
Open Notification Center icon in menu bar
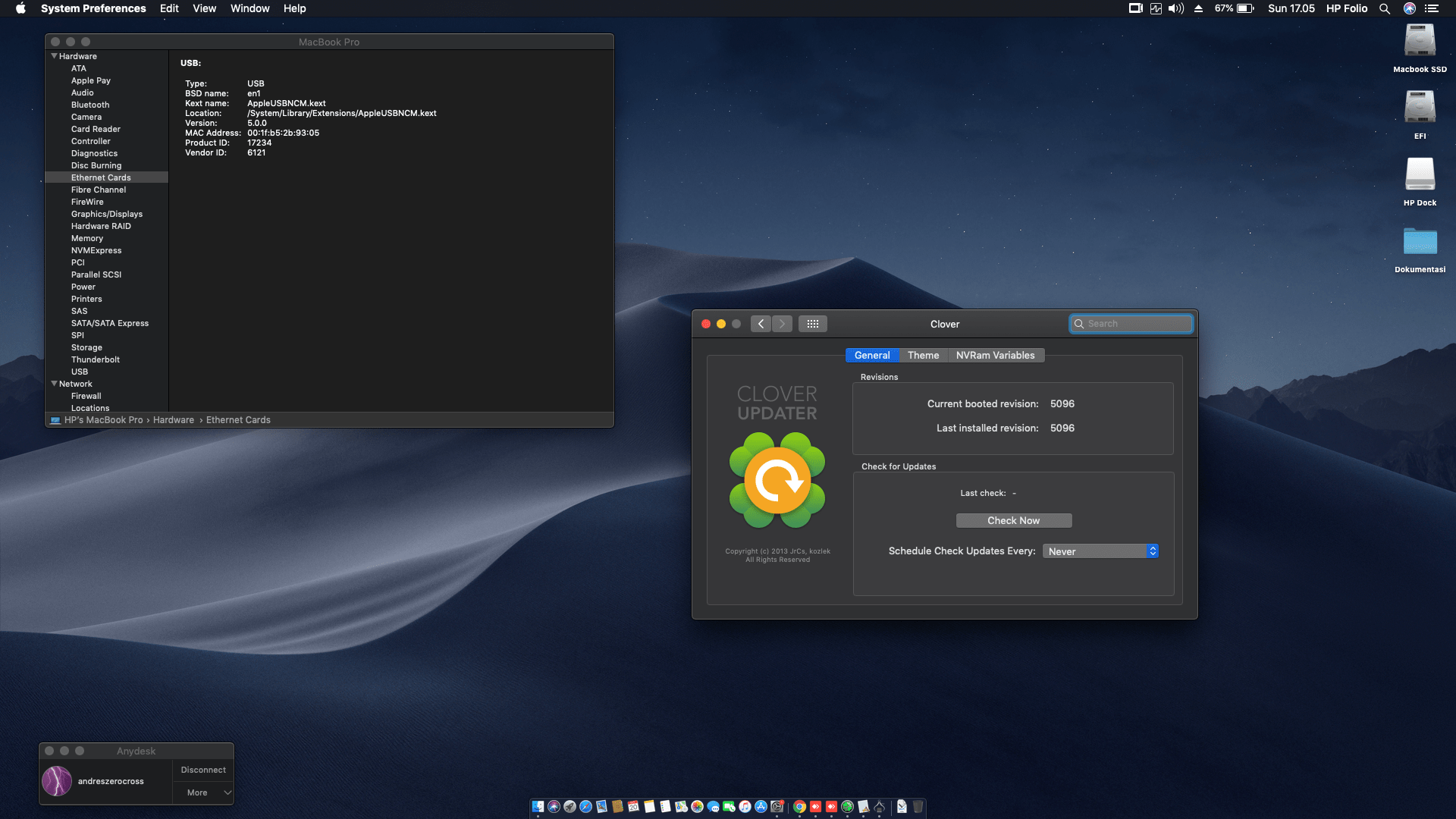click(x=1432, y=8)
